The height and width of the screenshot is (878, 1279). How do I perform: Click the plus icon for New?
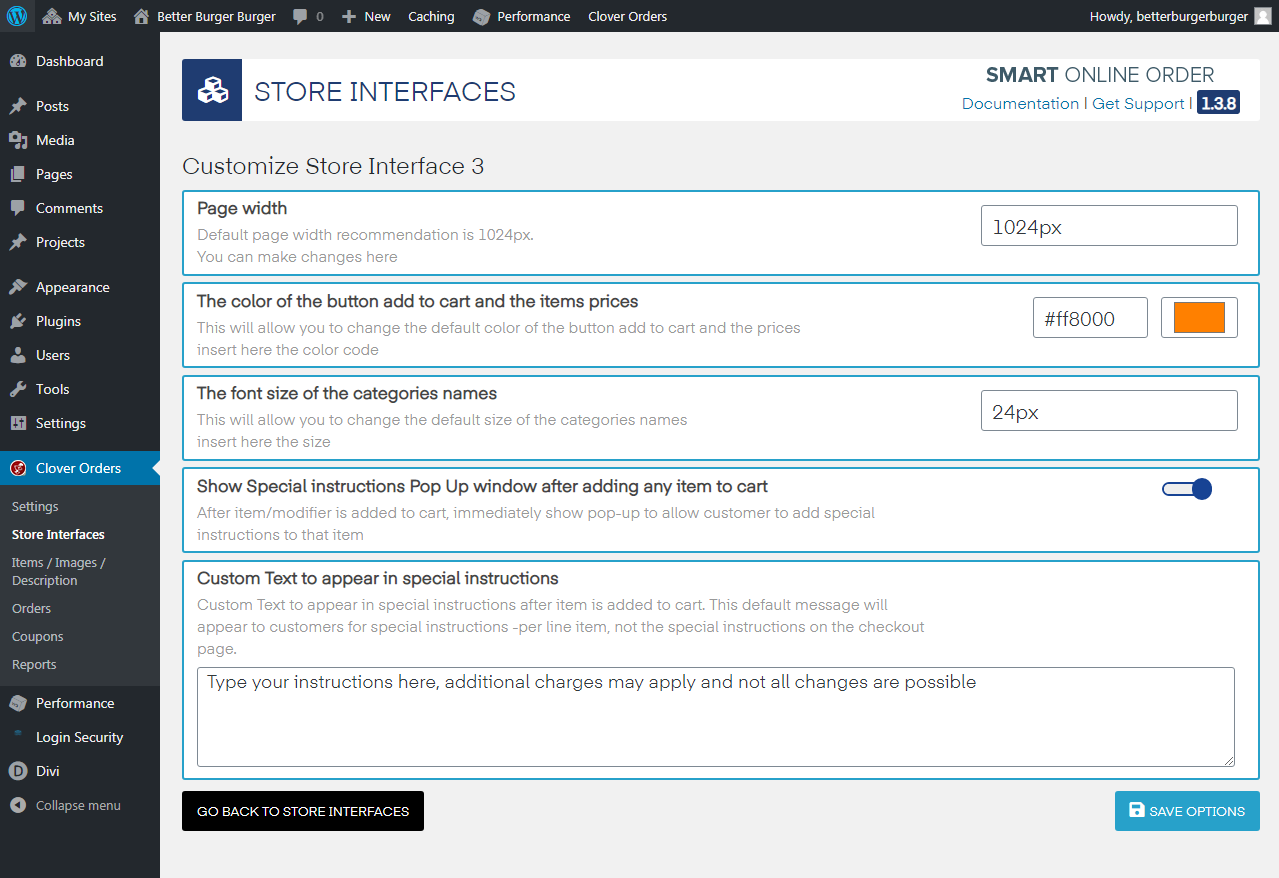point(349,16)
